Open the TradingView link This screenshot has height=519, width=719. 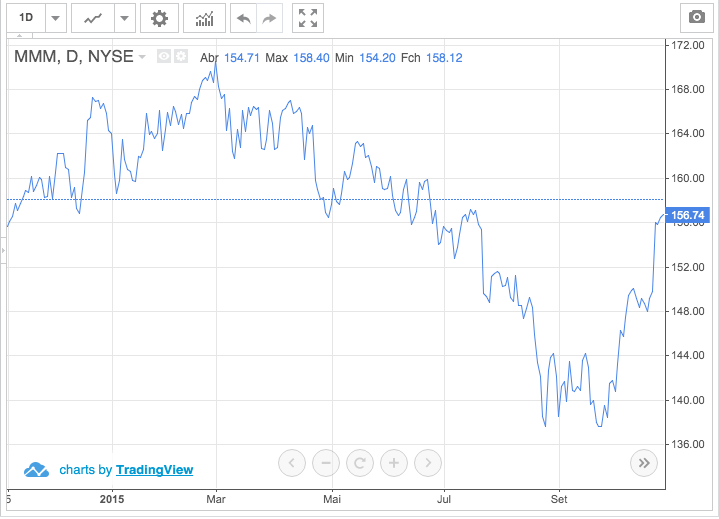pyautogui.click(x=154, y=469)
